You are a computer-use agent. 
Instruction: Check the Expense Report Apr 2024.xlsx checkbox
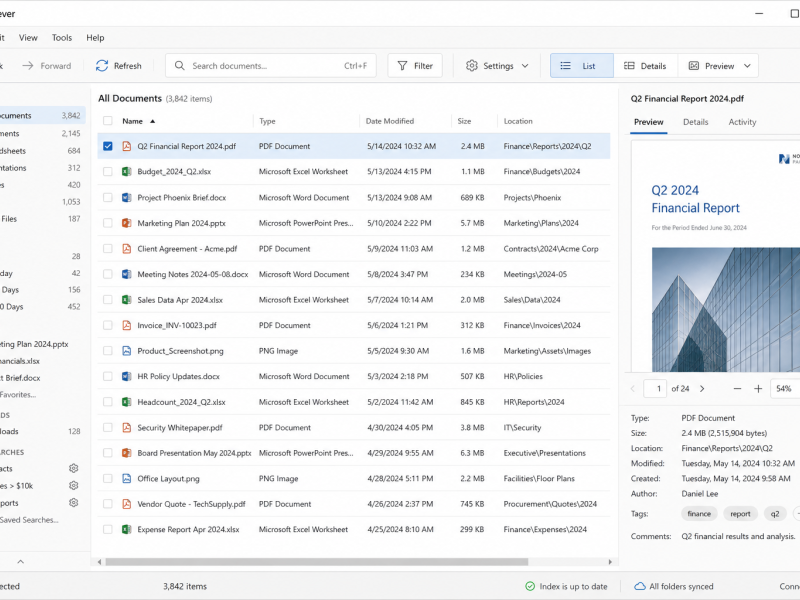coord(108,530)
